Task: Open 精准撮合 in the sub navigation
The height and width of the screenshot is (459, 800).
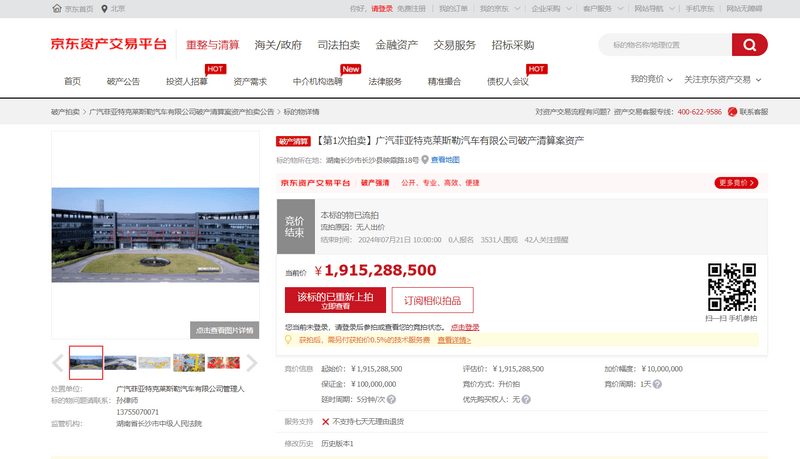Action: click(444, 81)
